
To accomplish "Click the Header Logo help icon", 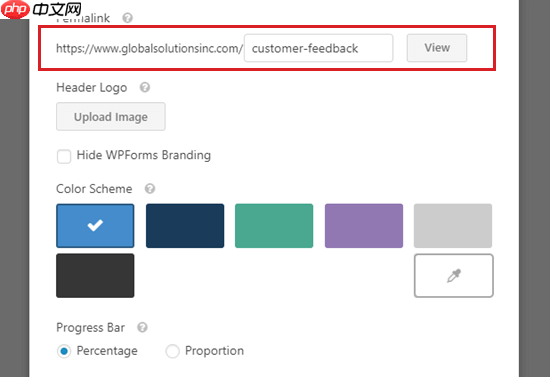I will [145, 87].
